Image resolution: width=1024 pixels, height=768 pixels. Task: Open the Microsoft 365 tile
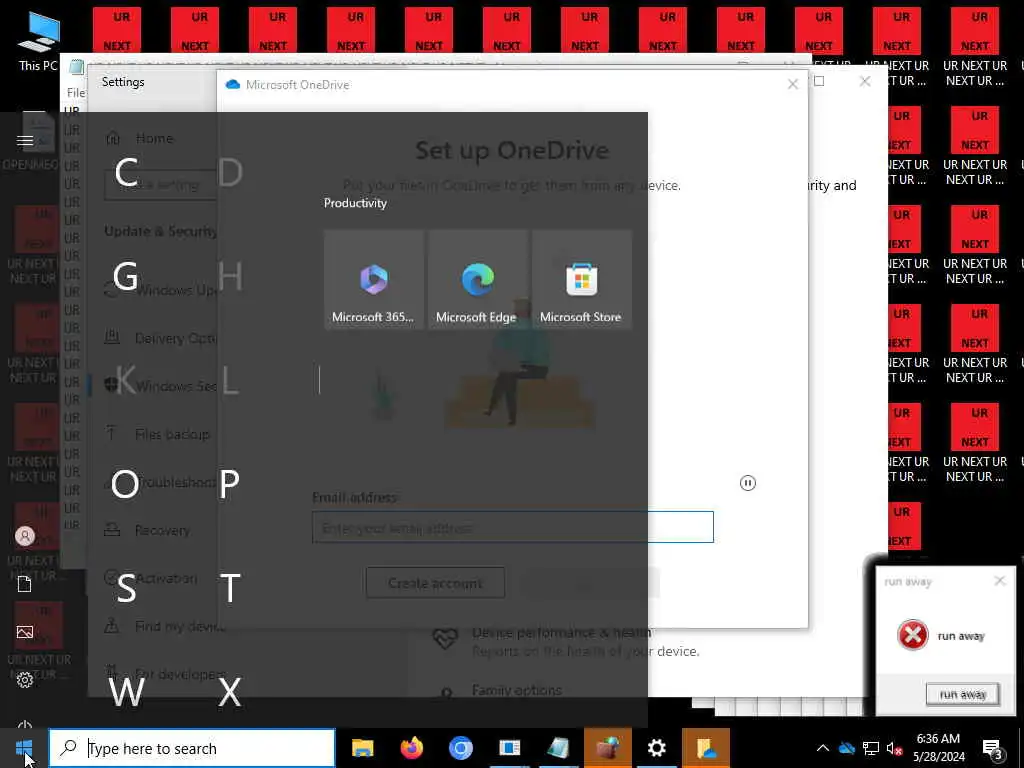(374, 280)
